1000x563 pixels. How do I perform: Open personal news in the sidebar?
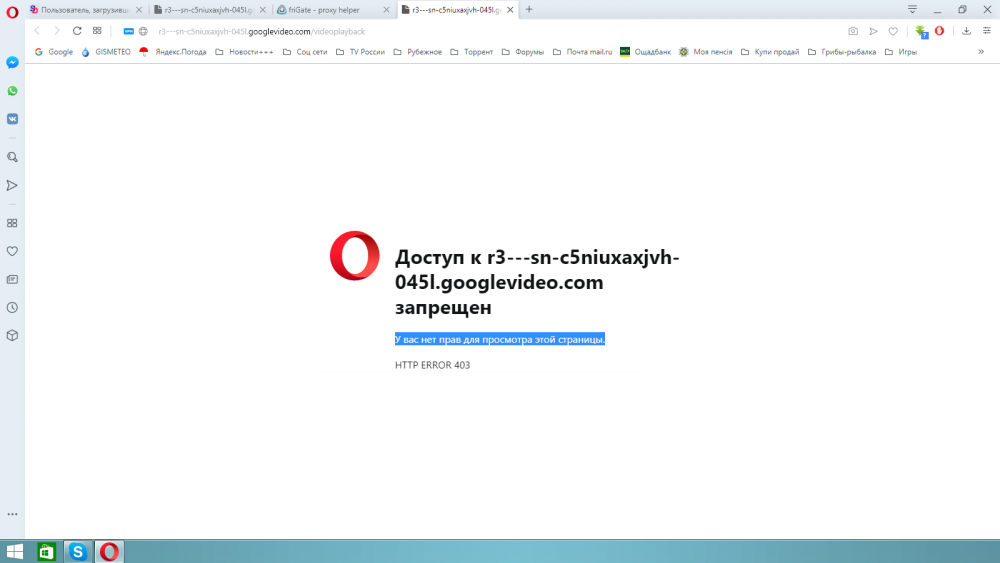pos(12,279)
